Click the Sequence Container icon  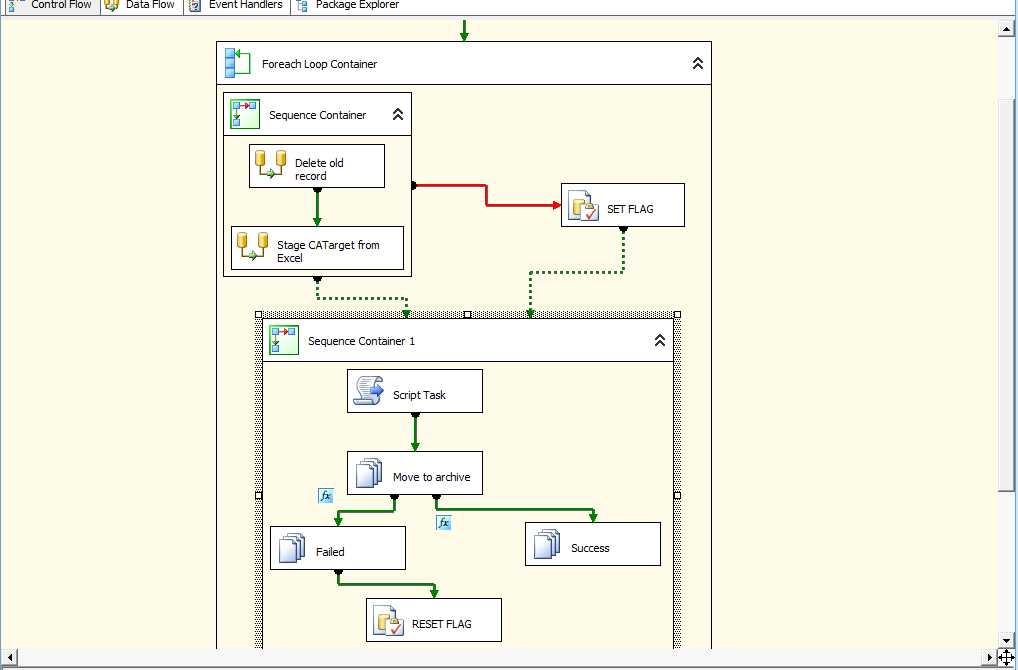coord(245,114)
